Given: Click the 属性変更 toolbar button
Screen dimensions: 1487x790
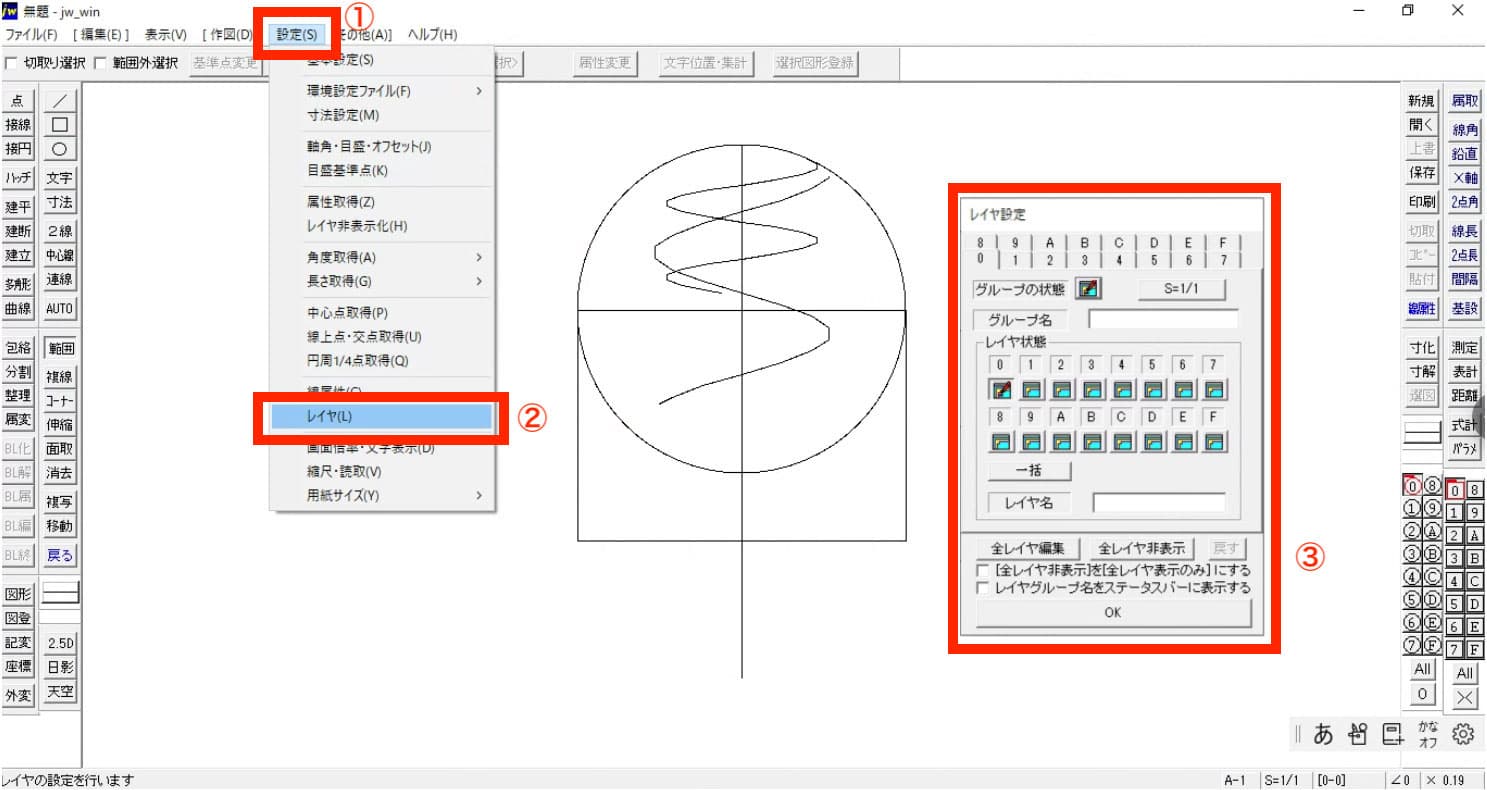Looking at the screenshot, I should pyautogui.click(x=605, y=63).
